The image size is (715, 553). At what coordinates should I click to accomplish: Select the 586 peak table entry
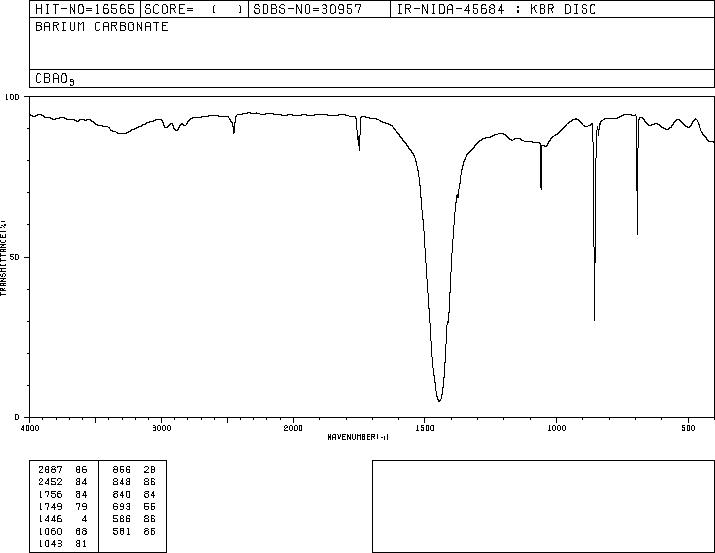(x=134, y=519)
